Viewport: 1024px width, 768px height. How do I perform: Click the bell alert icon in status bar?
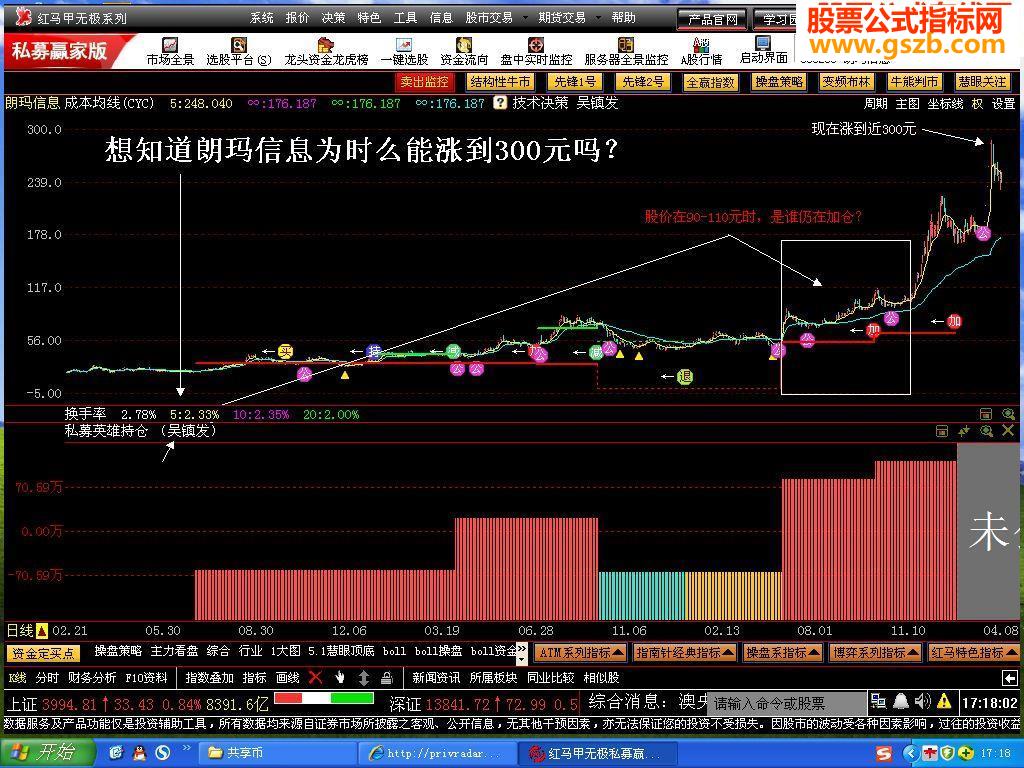pos(901,702)
